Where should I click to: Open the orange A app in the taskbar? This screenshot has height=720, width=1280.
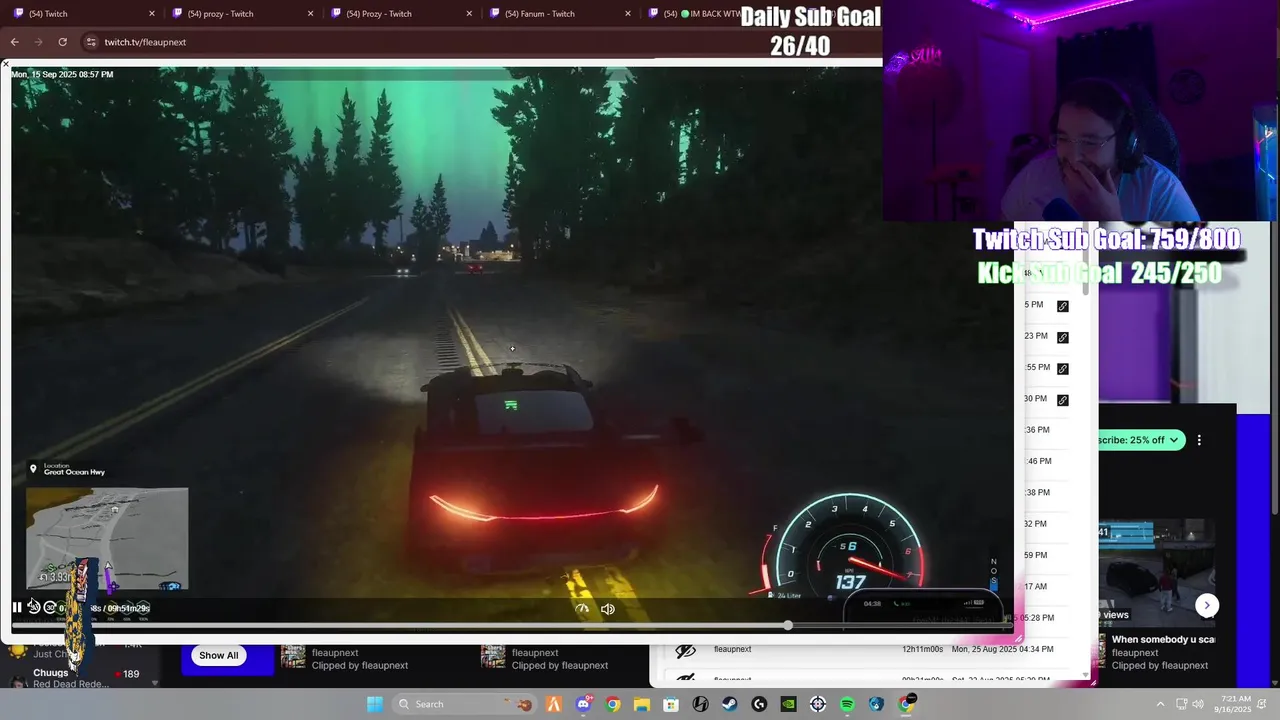[x=554, y=704]
